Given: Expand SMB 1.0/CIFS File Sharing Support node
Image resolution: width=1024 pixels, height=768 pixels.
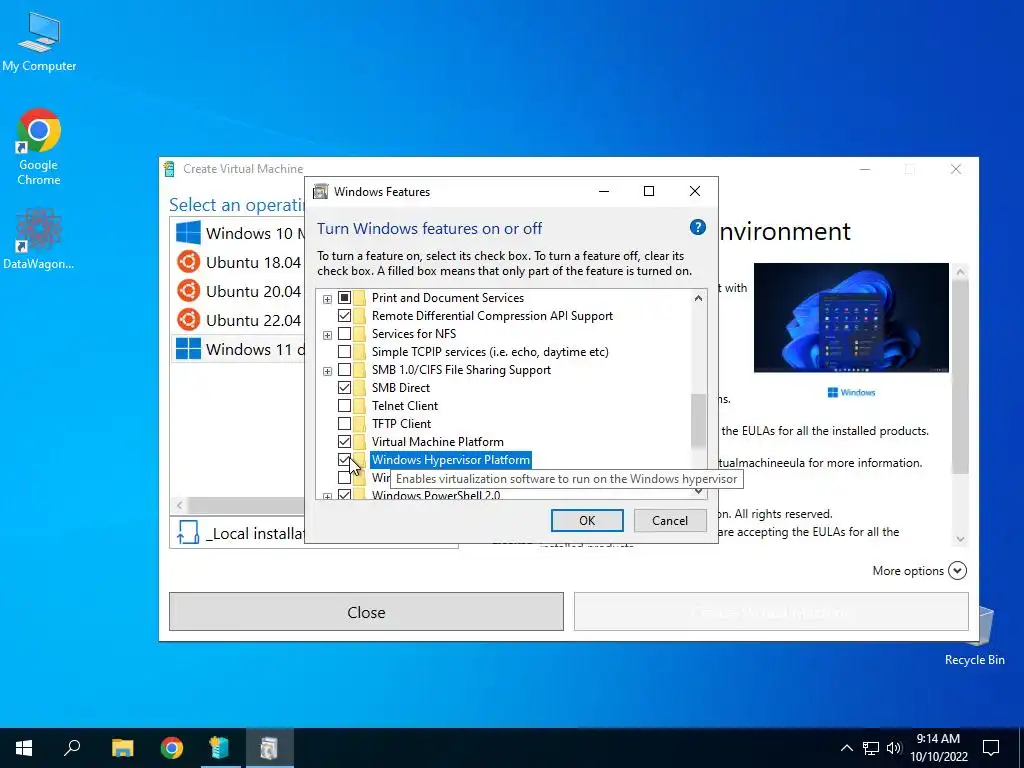Looking at the screenshot, I should (327, 371).
